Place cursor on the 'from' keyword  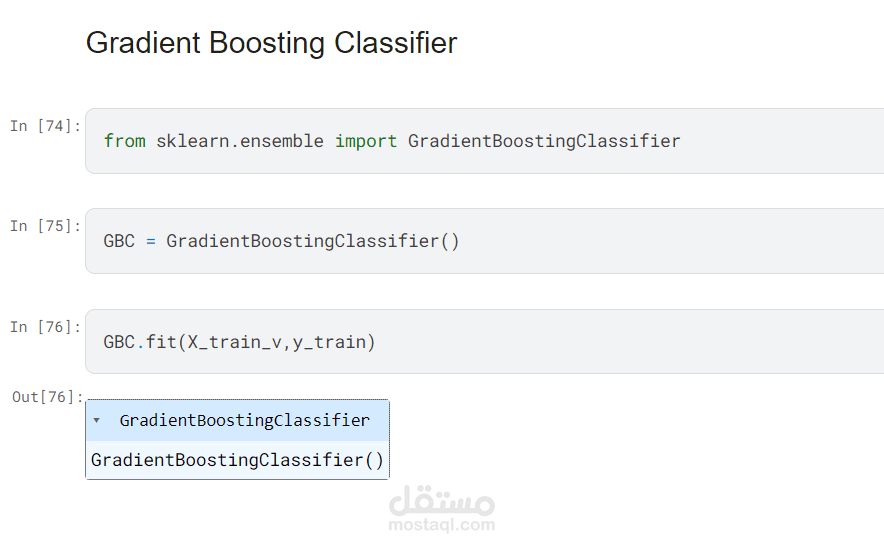125,141
